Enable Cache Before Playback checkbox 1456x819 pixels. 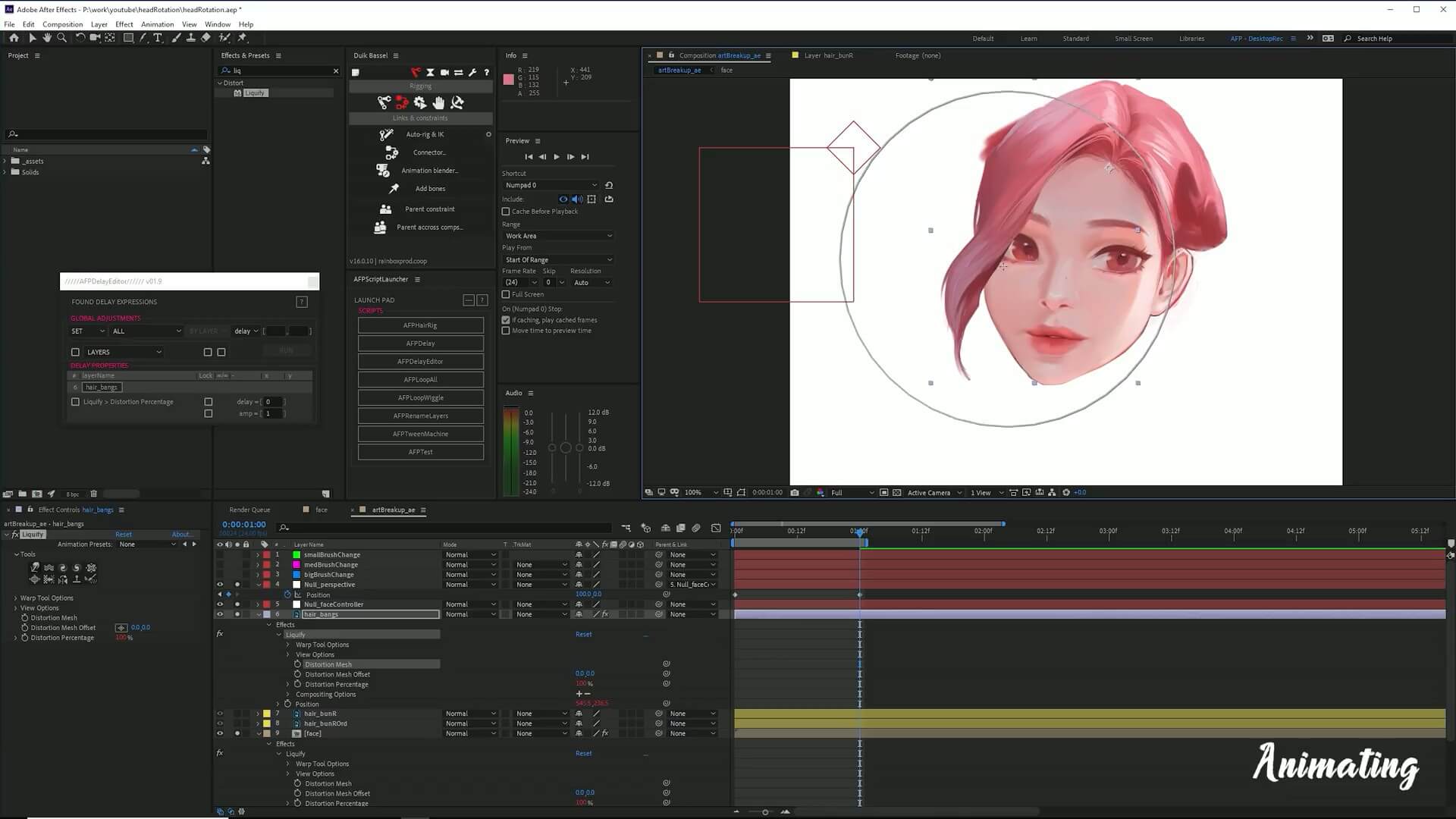pos(506,212)
